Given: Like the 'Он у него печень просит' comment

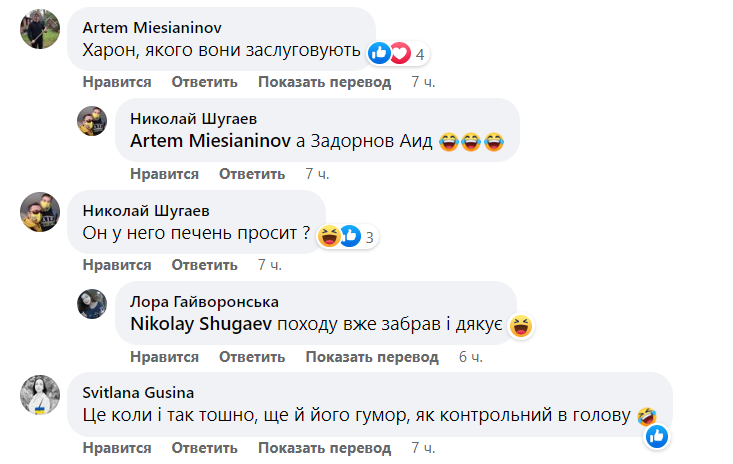Looking at the screenshot, I should pos(117,265).
